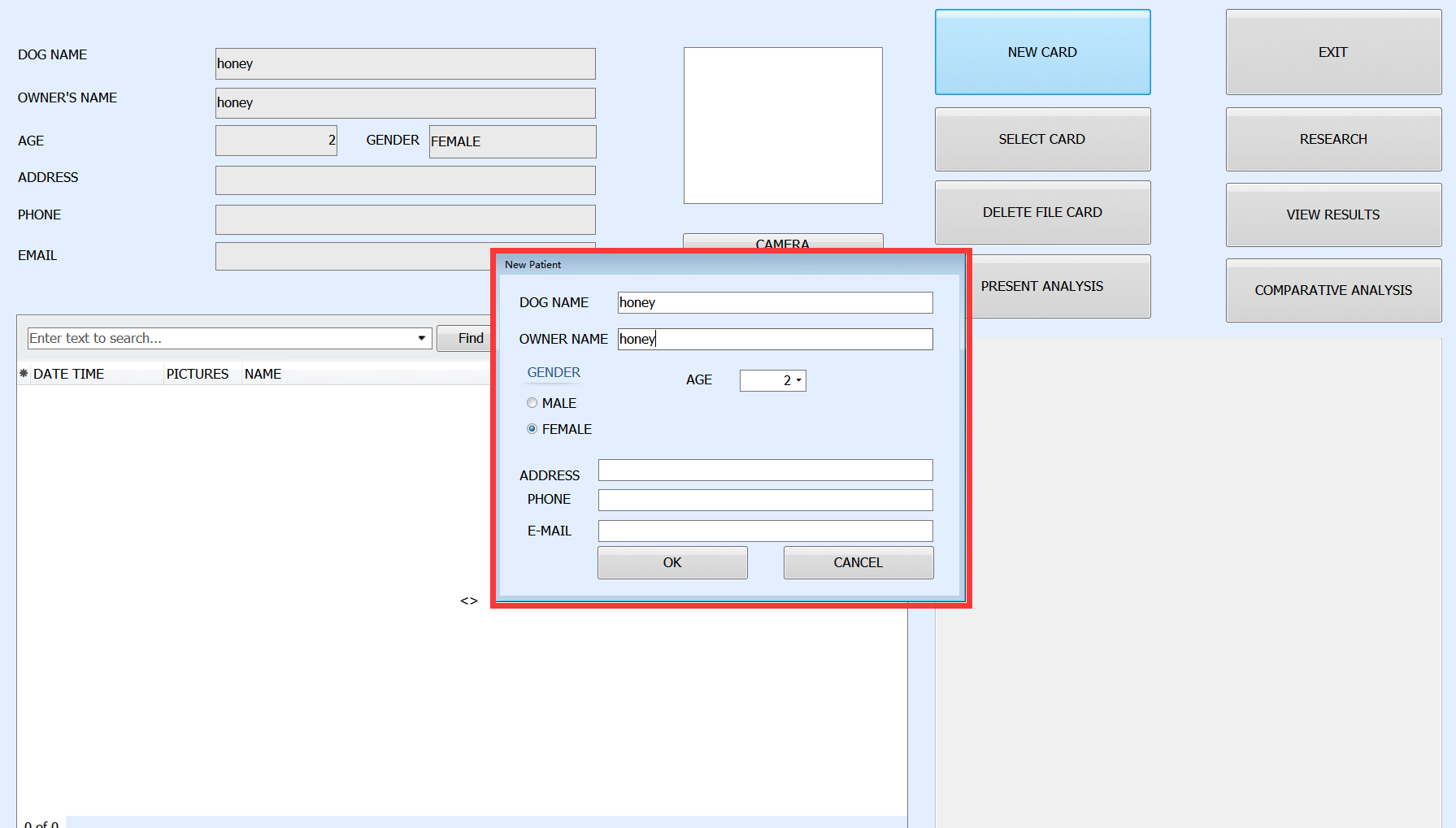This screenshot has height=828, width=1456.
Task: Sort by the DATE TIME column header
Action: pyautogui.click(x=69, y=374)
